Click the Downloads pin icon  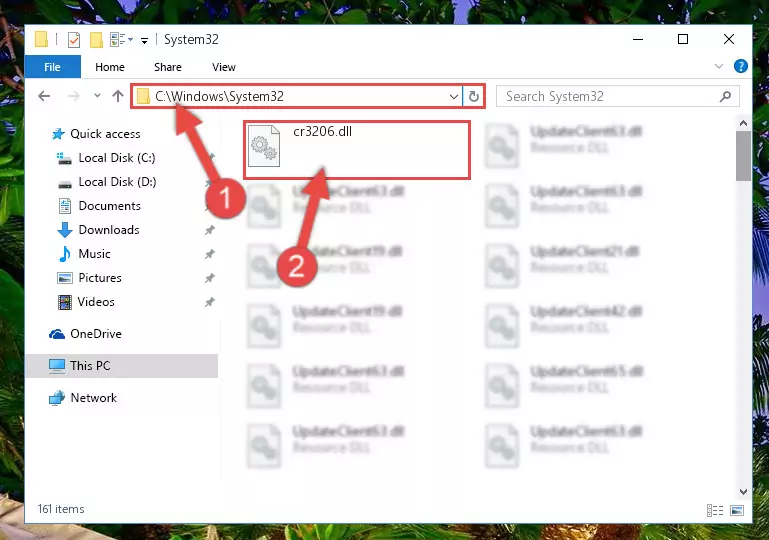(x=210, y=230)
